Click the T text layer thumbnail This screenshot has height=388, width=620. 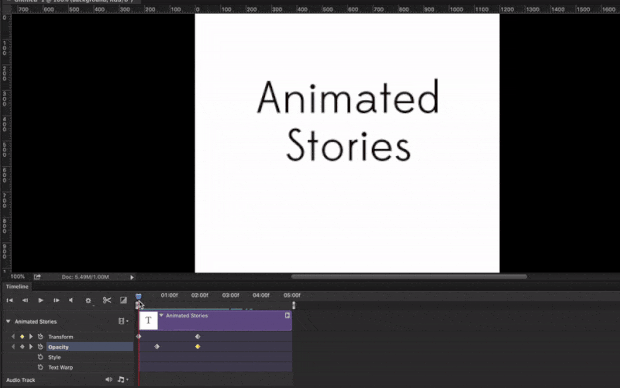coord(148,320)
